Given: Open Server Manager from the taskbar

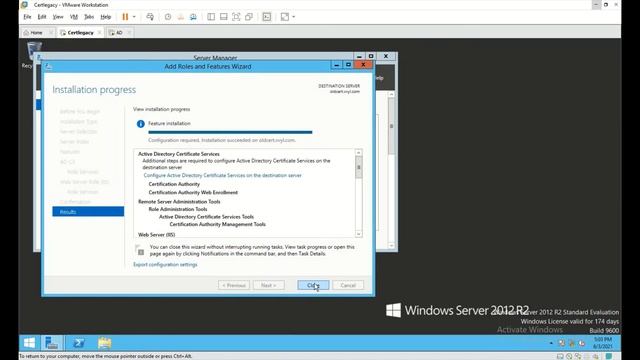Looking at the screenshot, I should (52, 343).
